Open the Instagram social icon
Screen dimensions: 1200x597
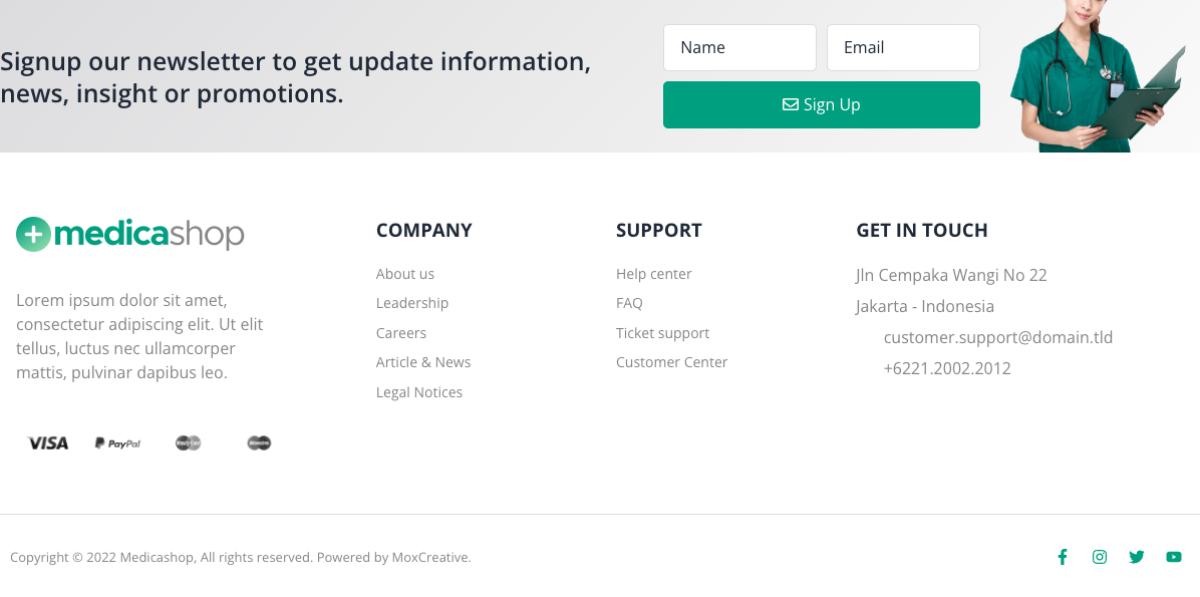pos(1100,557)
